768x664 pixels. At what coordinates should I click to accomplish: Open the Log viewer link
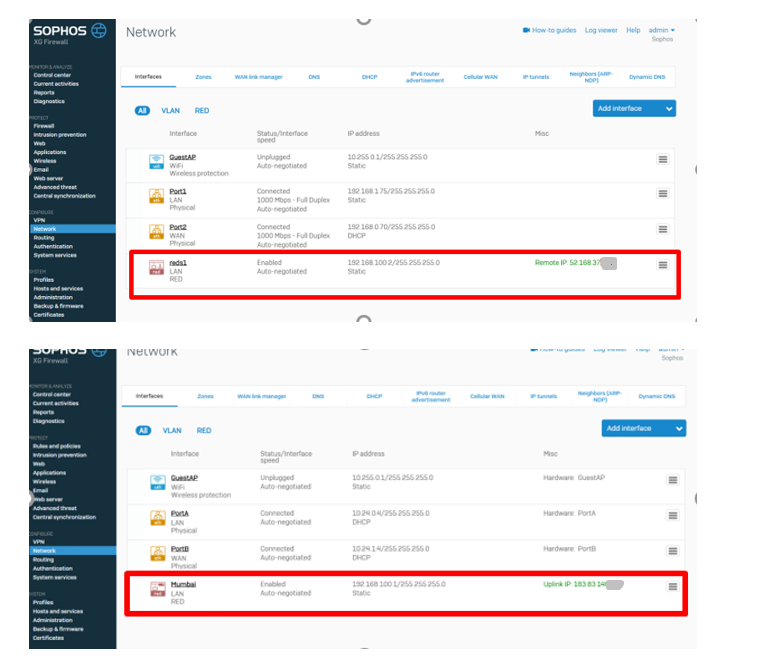point(601,30)
